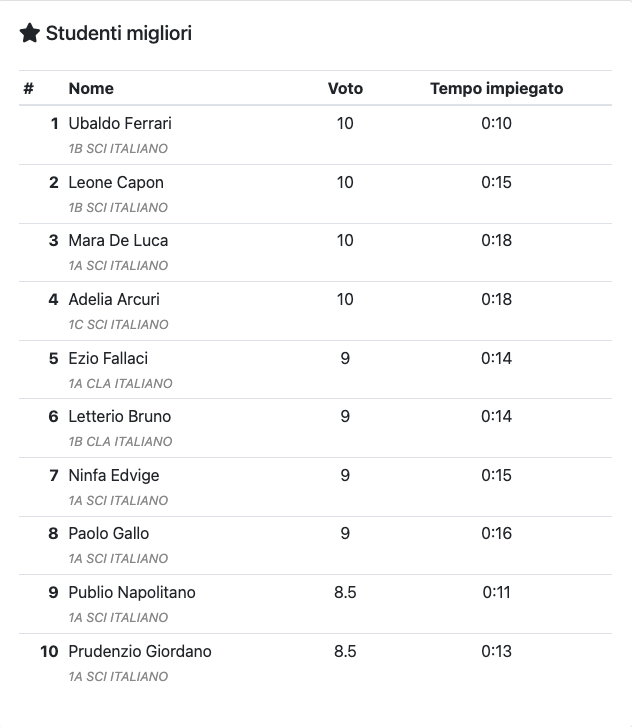Screen dimensions: 632x727
Task: Click the Tempo impiegato column header
Action: click(497, 89)
